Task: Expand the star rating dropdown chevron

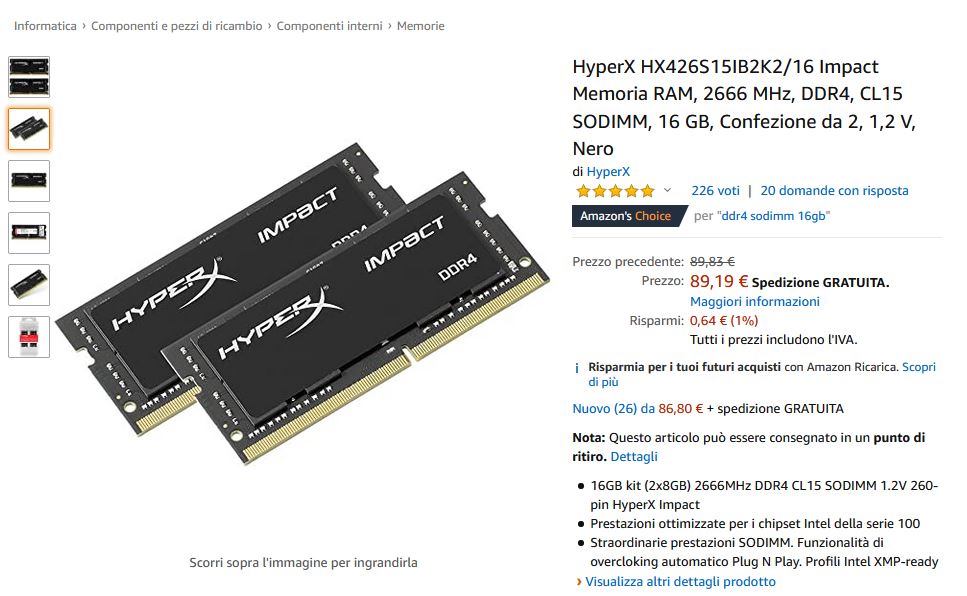Action: pos(667,191)
